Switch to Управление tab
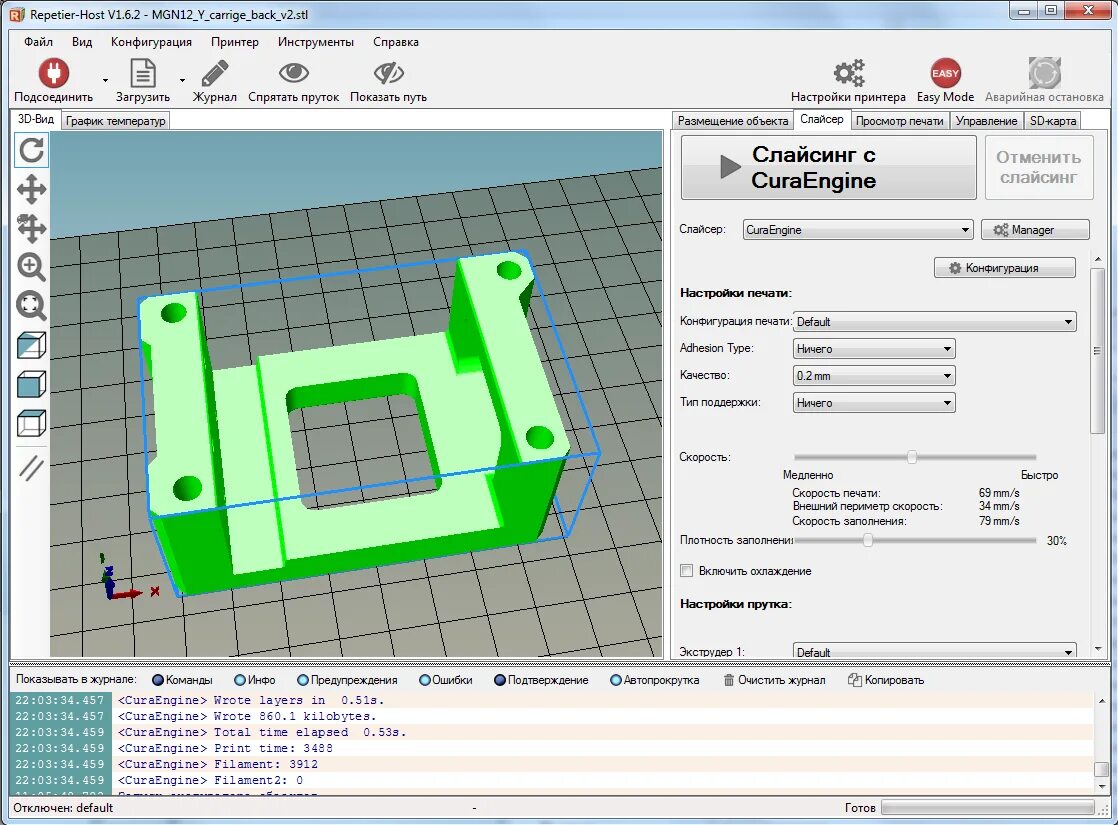1118x825 pixels. 987,121
